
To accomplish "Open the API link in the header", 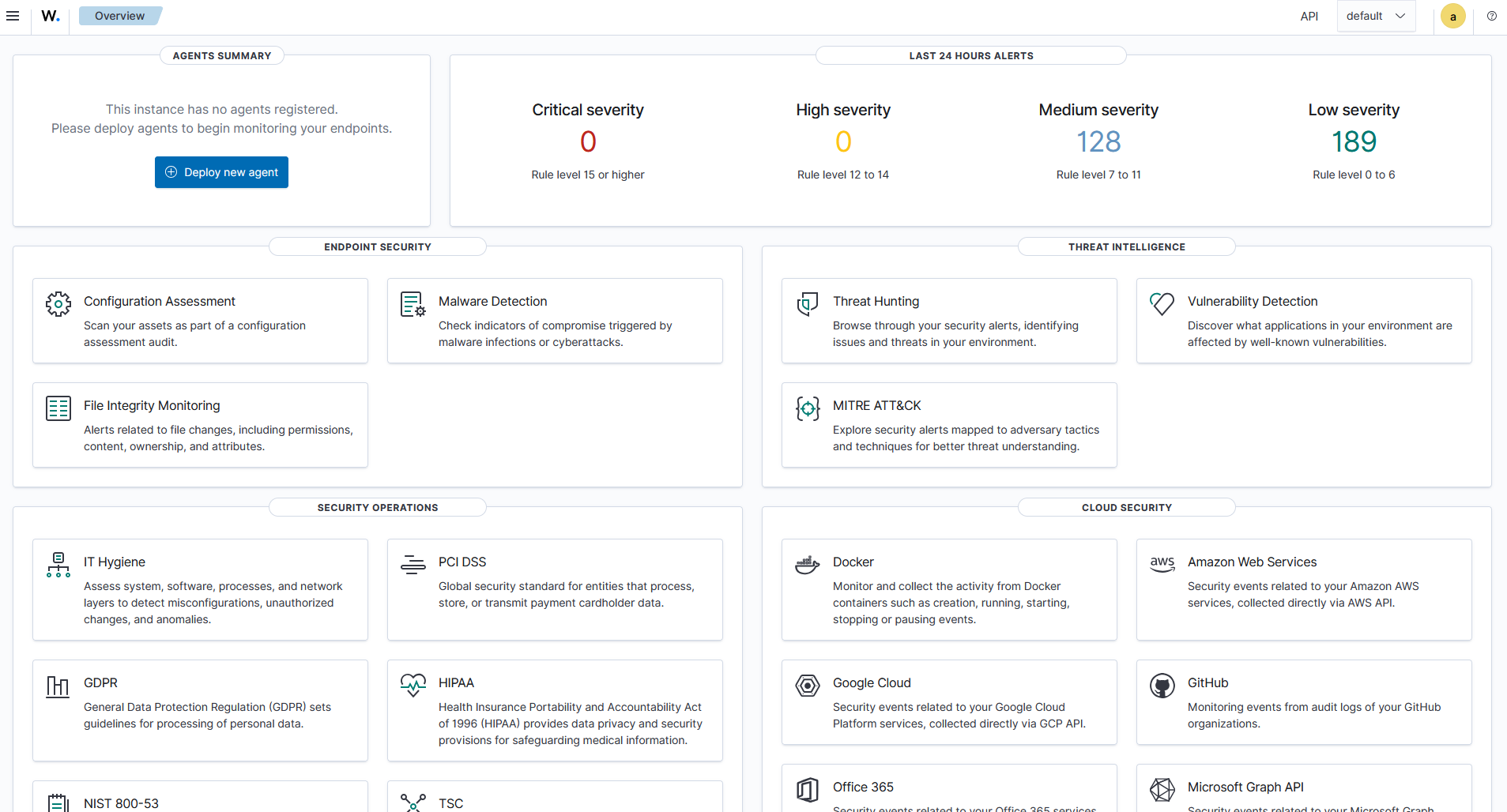I will [1309, 15].
